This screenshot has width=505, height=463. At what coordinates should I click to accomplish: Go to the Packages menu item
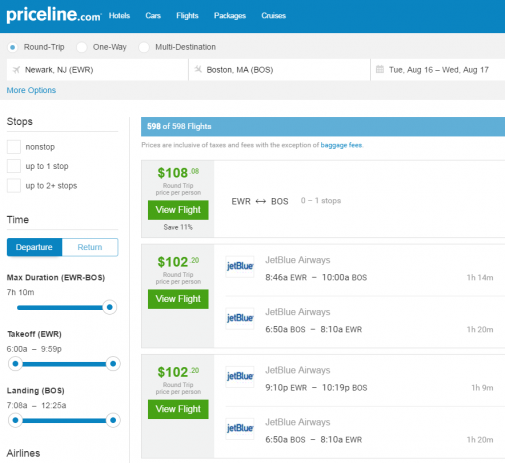point(230,16)
